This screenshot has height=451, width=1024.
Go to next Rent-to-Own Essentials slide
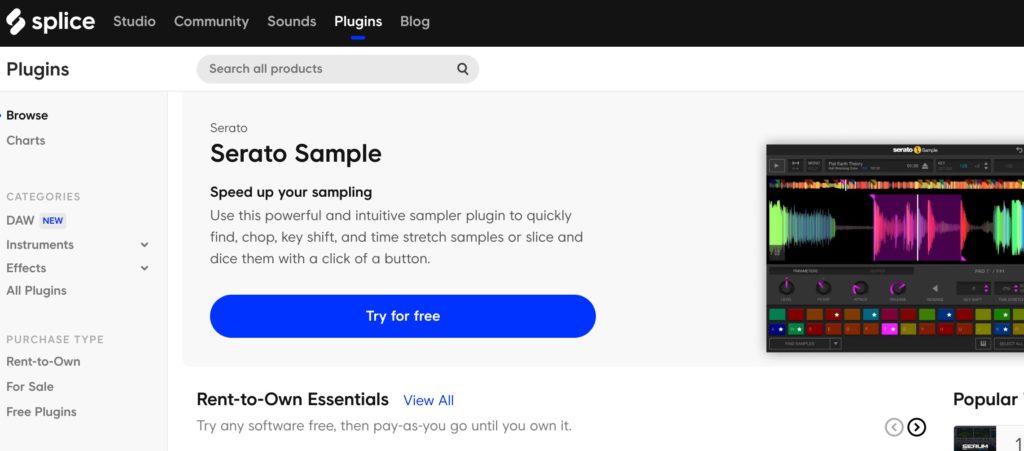tap(916, 427)
